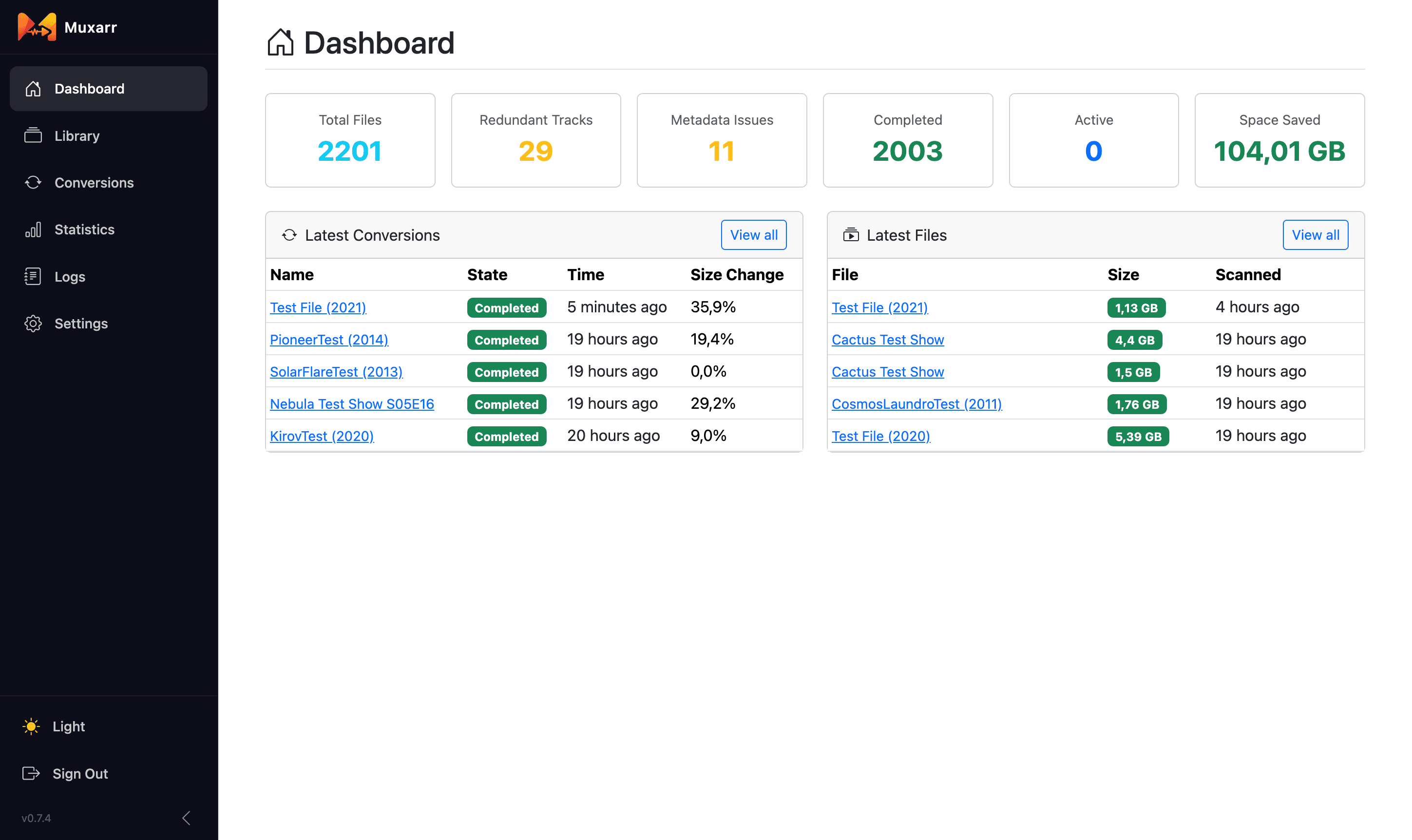
Task: Collapse the sidebar with the chevron arrow
Action: (x=186, y=818)
